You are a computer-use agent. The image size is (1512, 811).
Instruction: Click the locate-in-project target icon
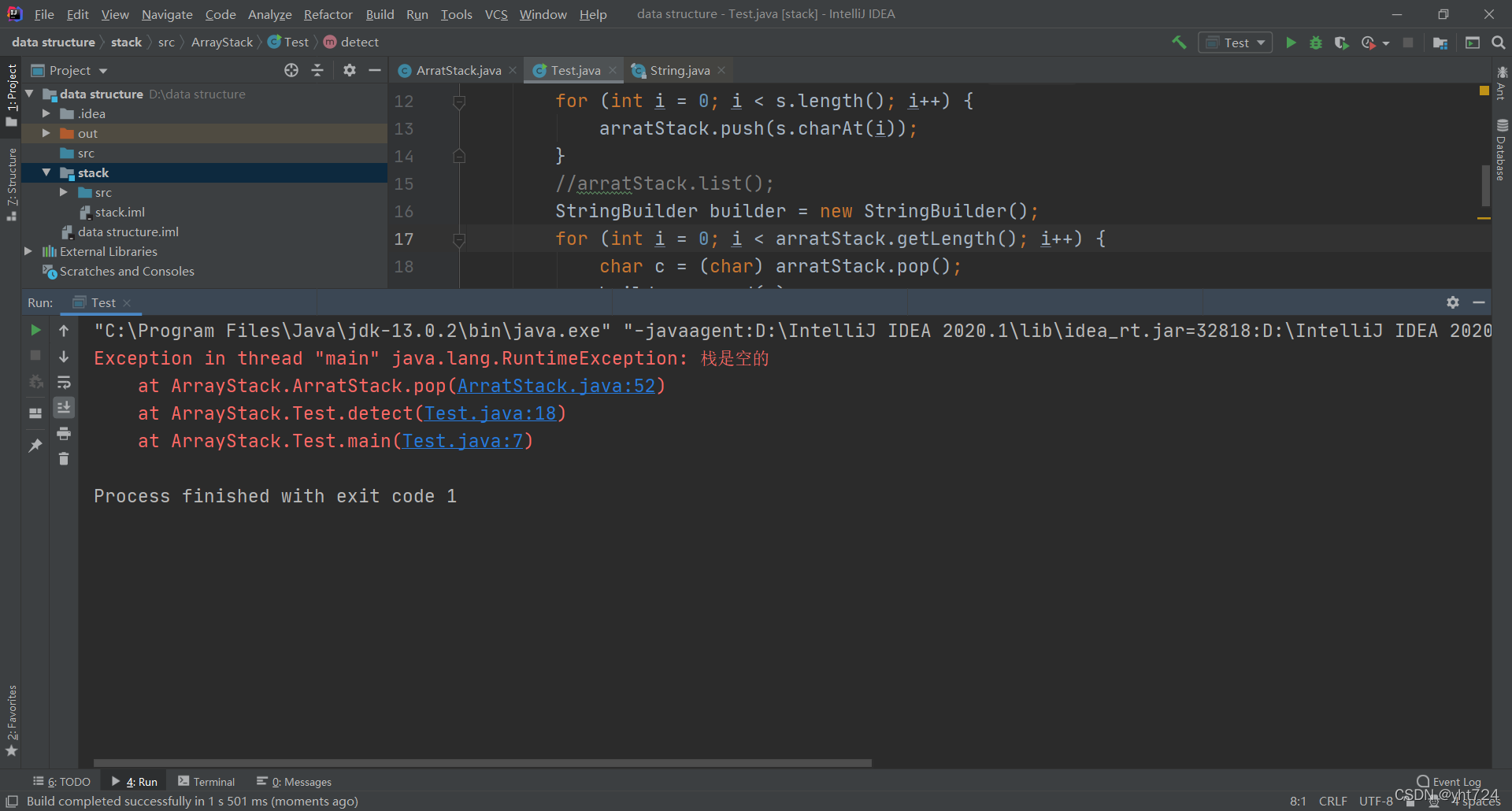pyautogui.click(x=291, y=70)
